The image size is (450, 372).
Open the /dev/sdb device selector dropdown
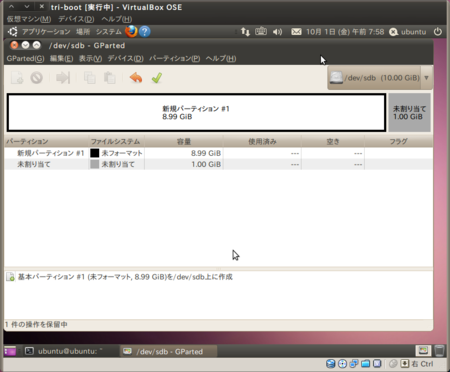(380, 78)
